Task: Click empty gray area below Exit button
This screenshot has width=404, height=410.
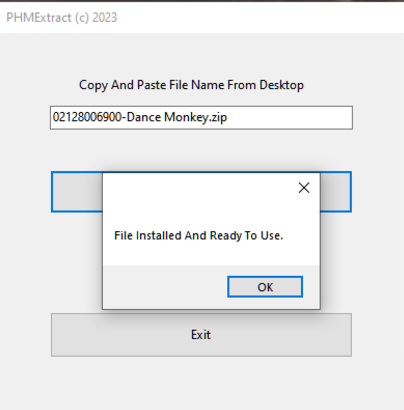Action: click(201, 383)
